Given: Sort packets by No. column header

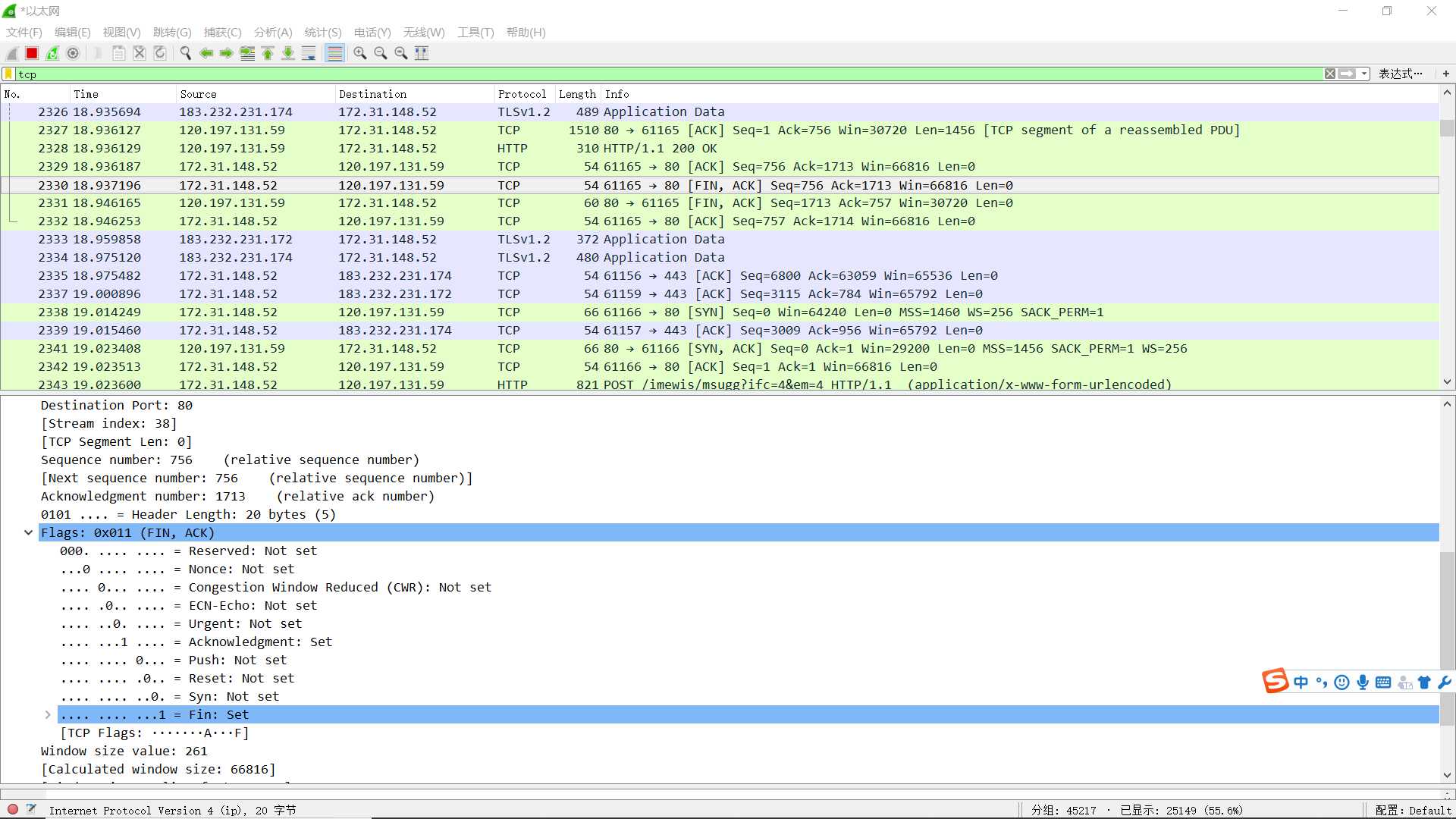Looking at the screenshot, I should (36, 94).
